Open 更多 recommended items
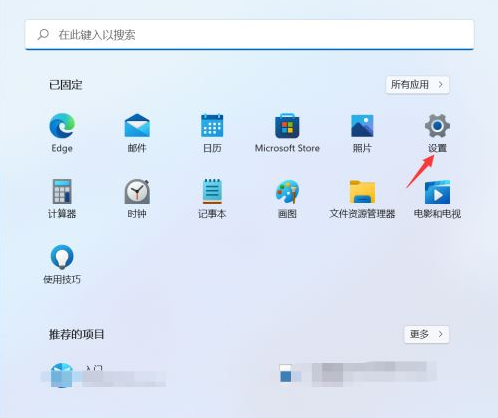This screenshot has width=498, height=418. (x=427, y=334)
